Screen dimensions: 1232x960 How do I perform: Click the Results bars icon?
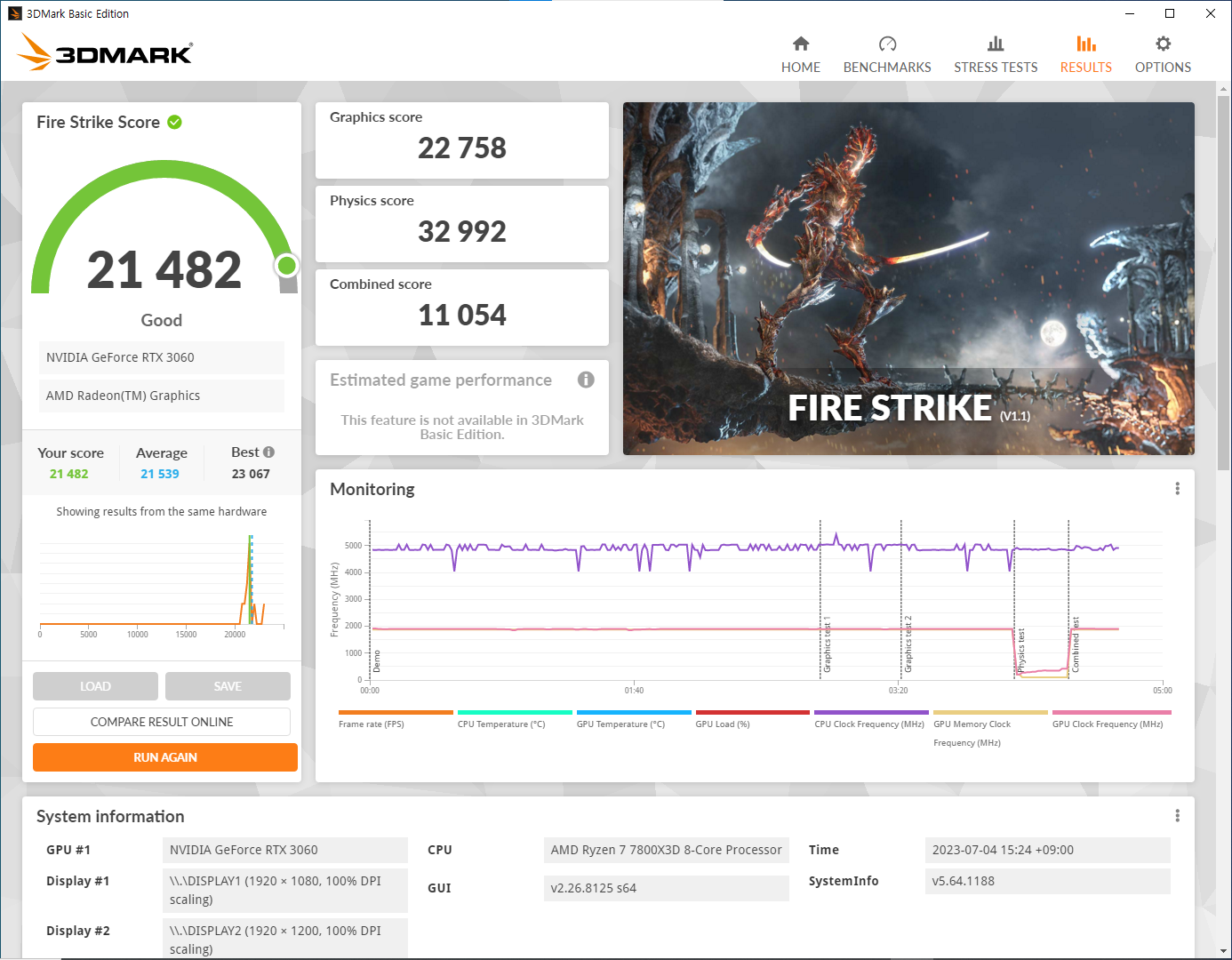click(x=1086, y=44)
